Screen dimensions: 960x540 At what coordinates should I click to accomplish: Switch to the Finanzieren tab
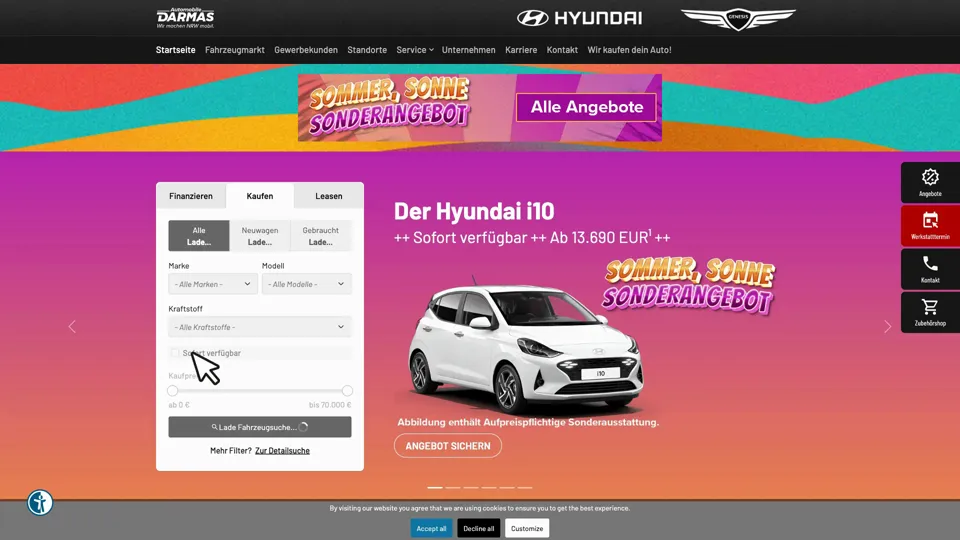tap(191, 196)
